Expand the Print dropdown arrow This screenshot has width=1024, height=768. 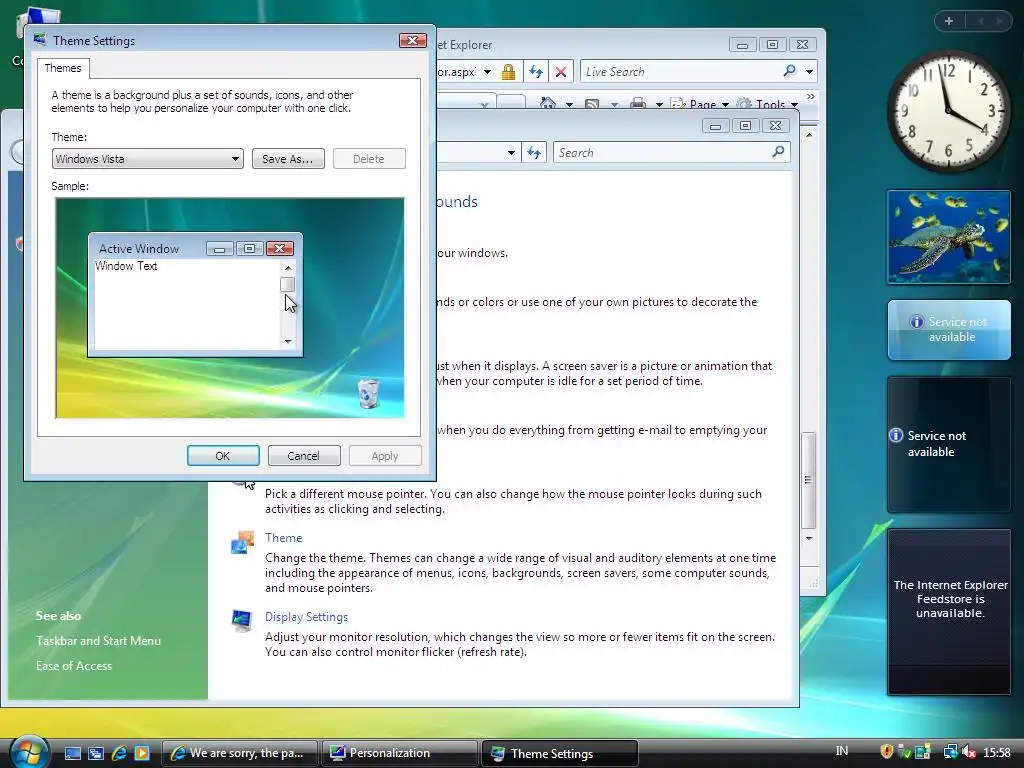click(x=659, y=104)
